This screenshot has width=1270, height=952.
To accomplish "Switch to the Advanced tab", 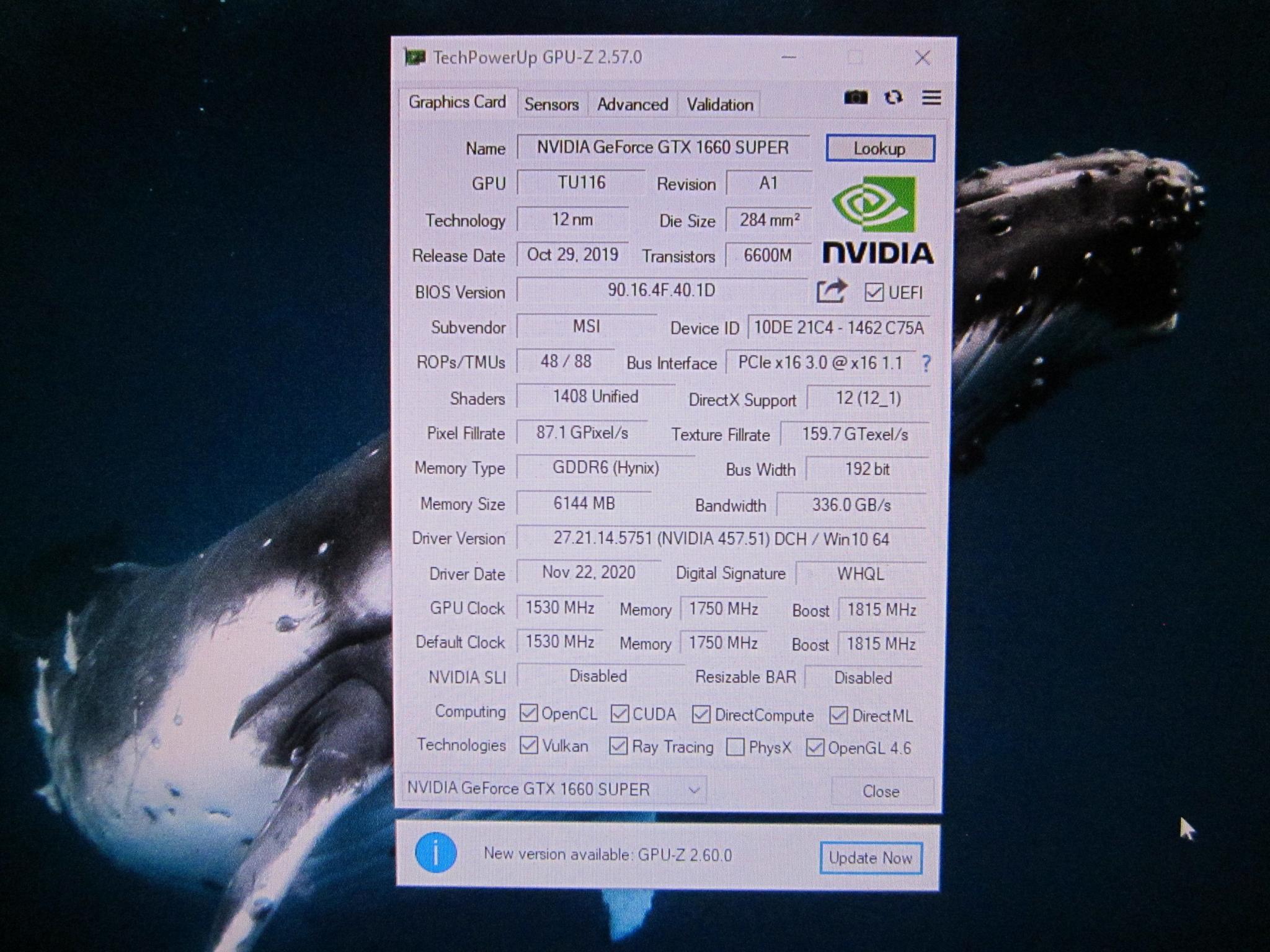I will coord(633,104).
